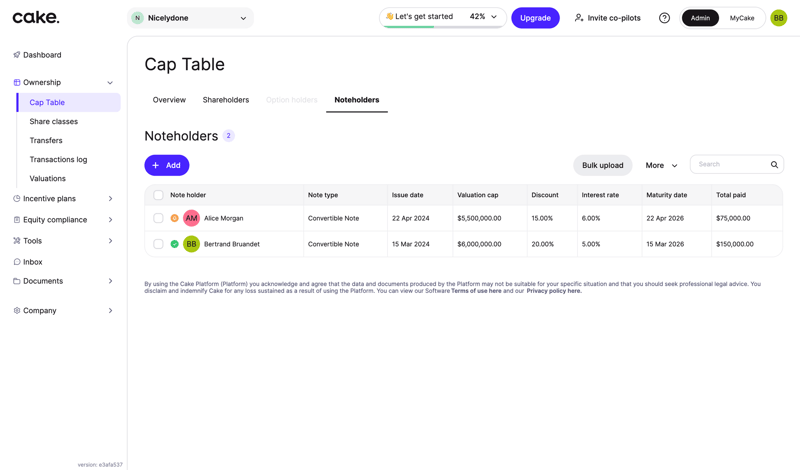The image size is (800, 470).
Task: Select all noteholders with header checkbox
Action: click(x=158, y=195)
